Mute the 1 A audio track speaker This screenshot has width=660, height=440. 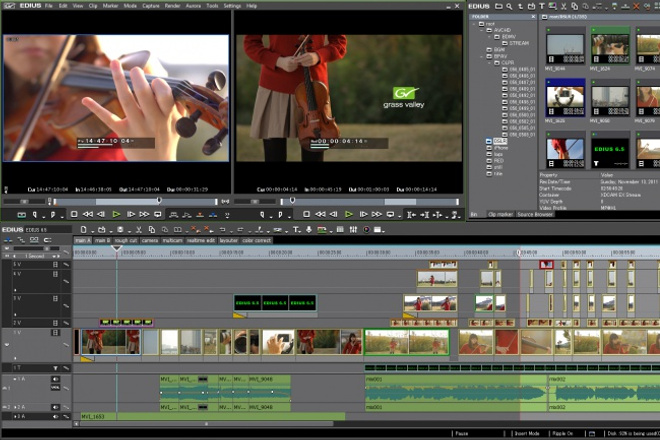(x=55, y=379)
